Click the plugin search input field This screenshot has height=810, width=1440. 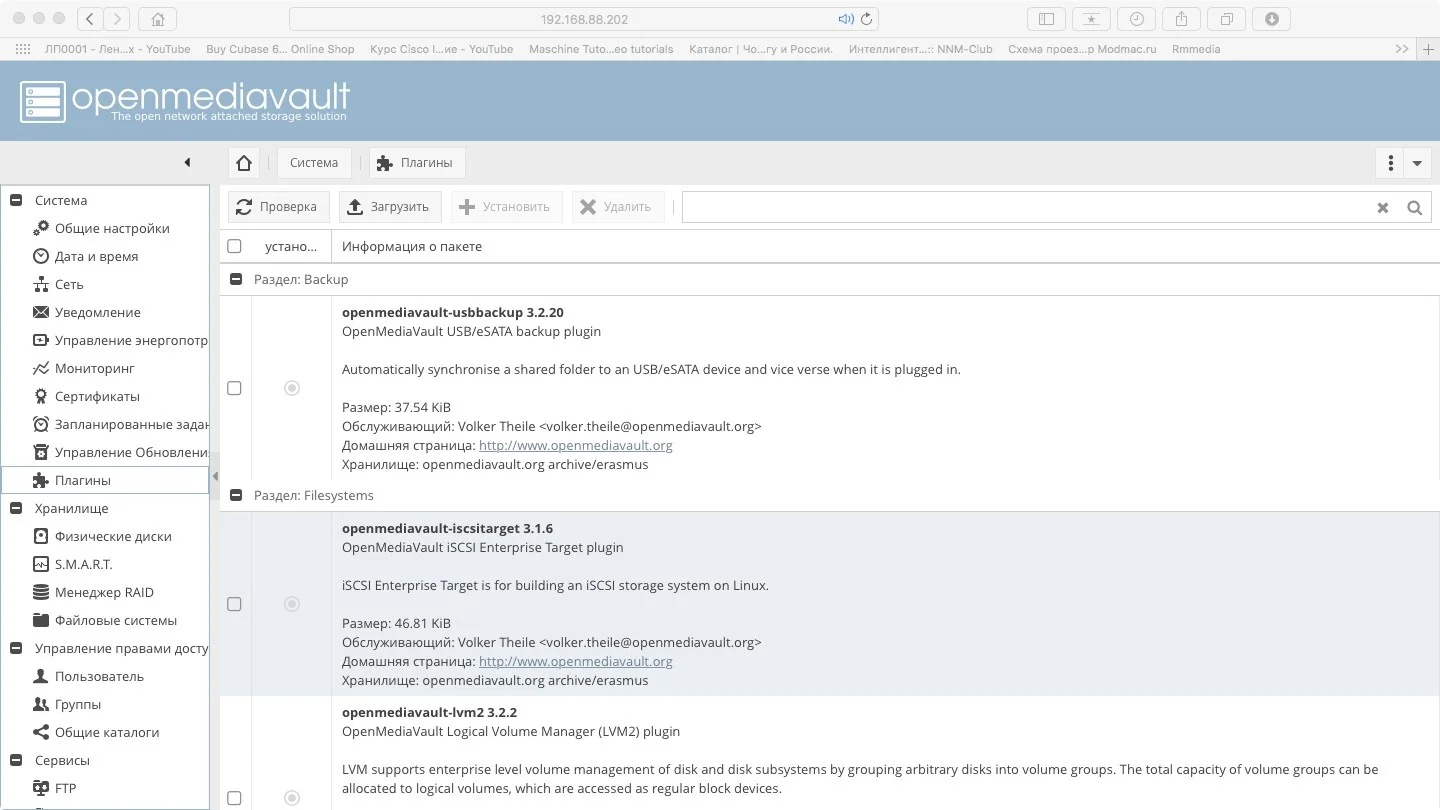(1027, 207)
